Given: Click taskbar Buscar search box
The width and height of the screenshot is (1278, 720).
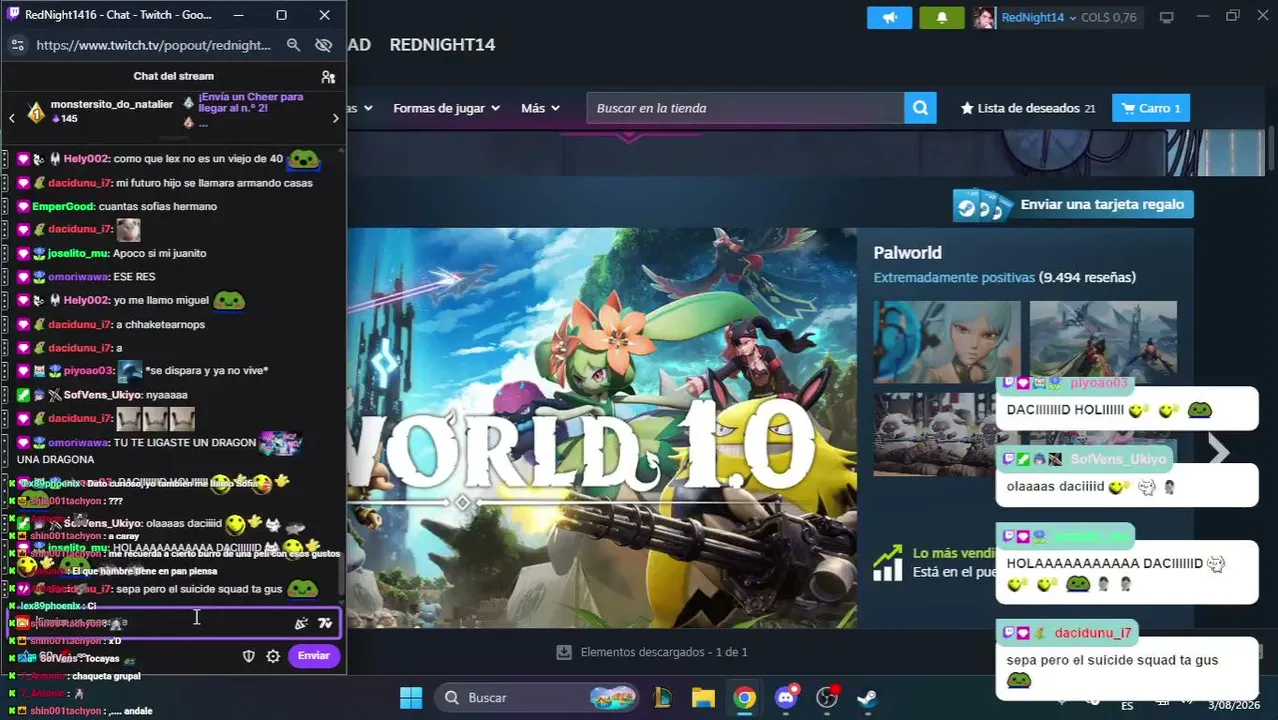Looking at the screenshot, I should (x=538, y=698).
